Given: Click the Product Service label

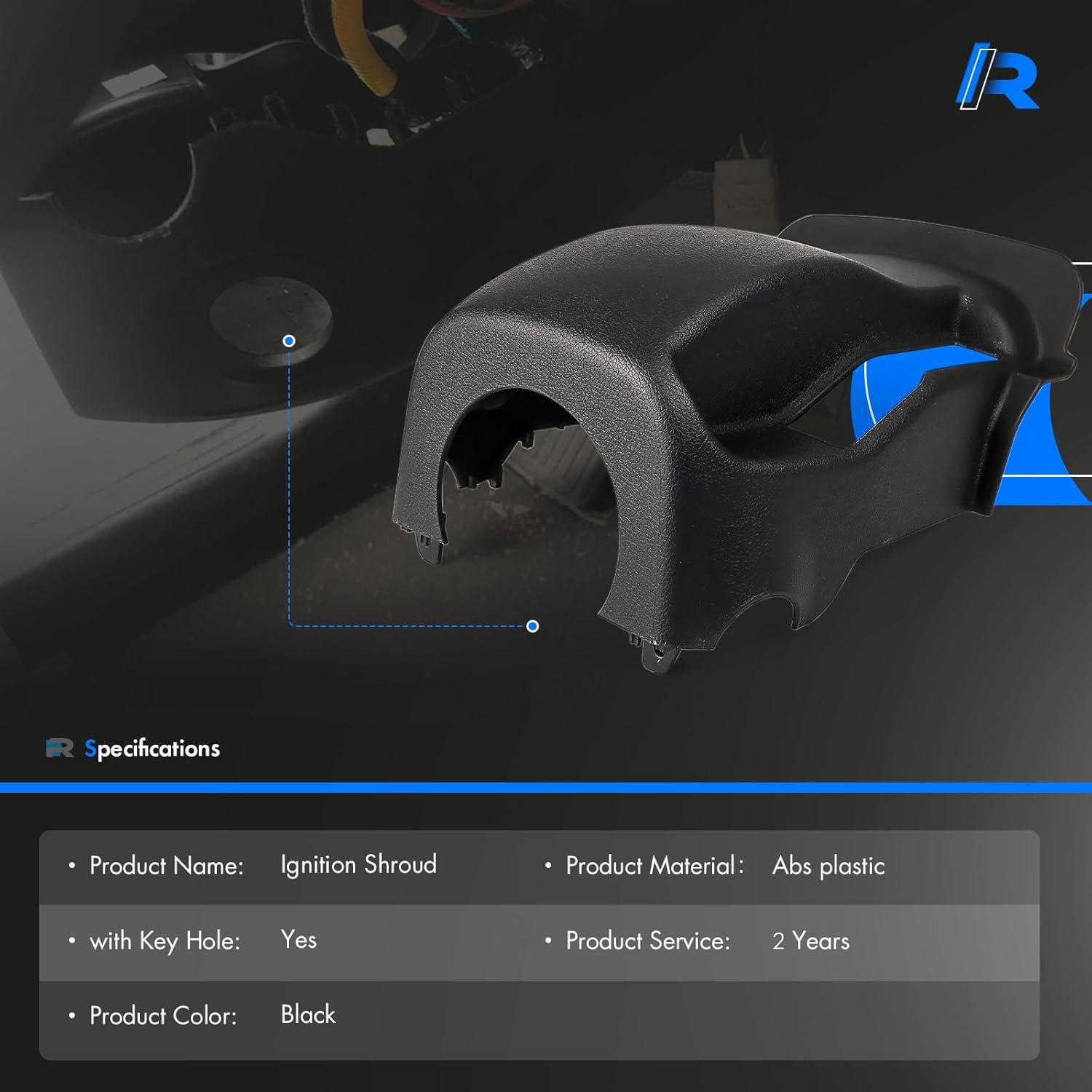Looking at the screenshot, I should pos(647,941).
